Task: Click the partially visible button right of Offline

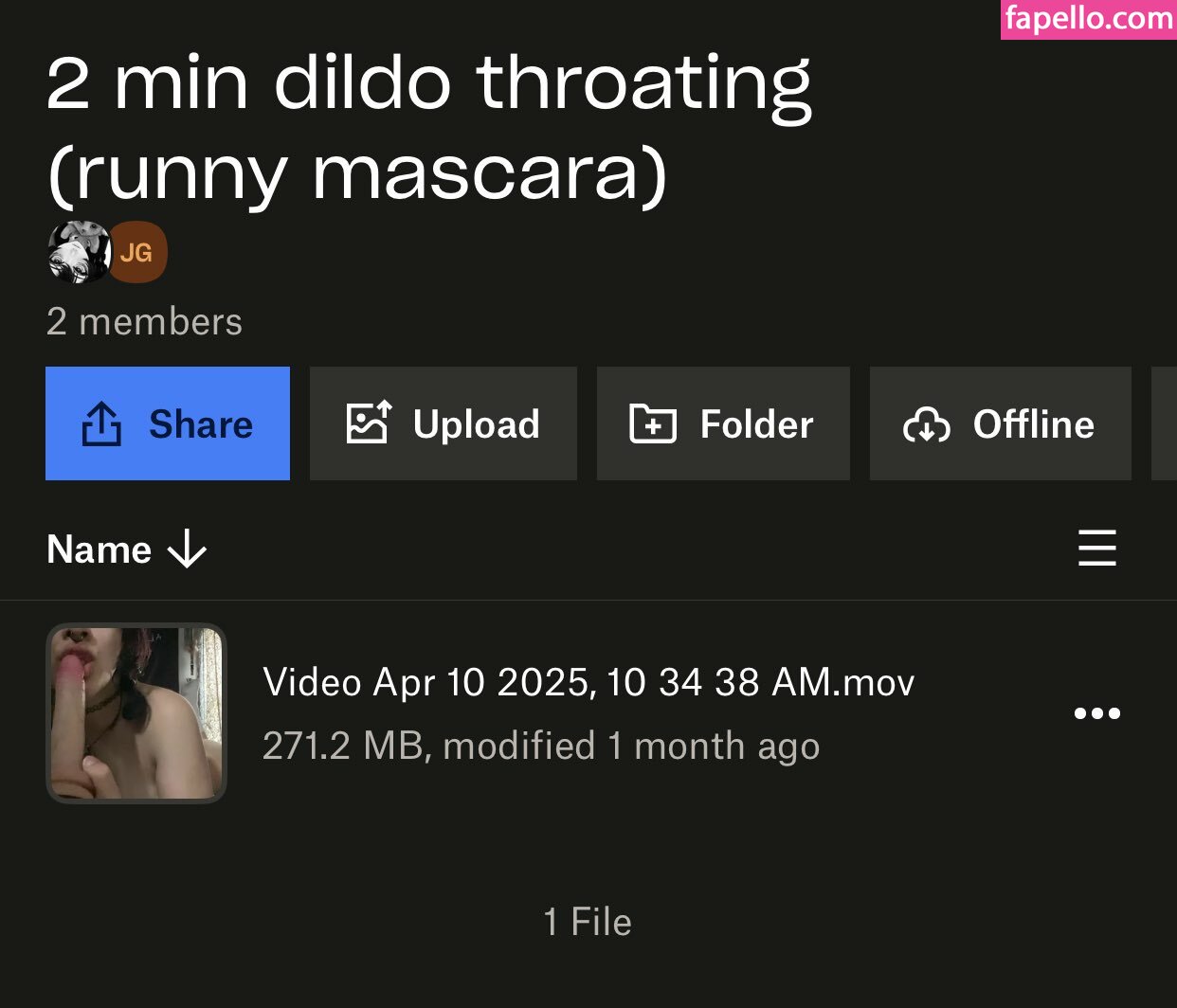Action: pyautogui.click(x=1164, y=423)
